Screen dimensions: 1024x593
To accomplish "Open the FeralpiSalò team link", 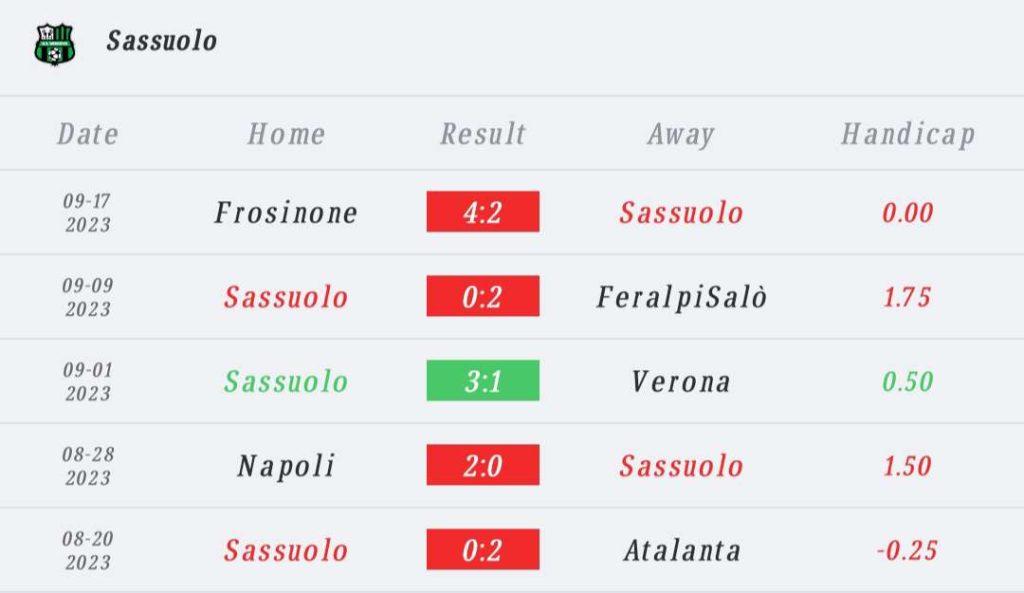I will pos(681,297).
